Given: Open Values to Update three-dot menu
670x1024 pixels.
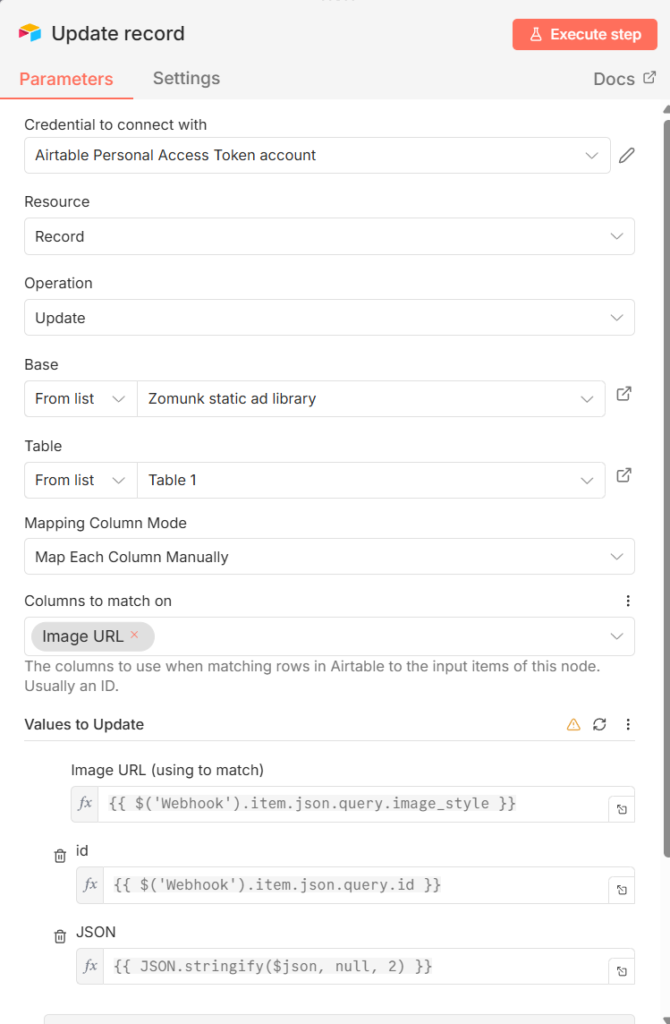Looking at the screenshot, I should [628, 724].
